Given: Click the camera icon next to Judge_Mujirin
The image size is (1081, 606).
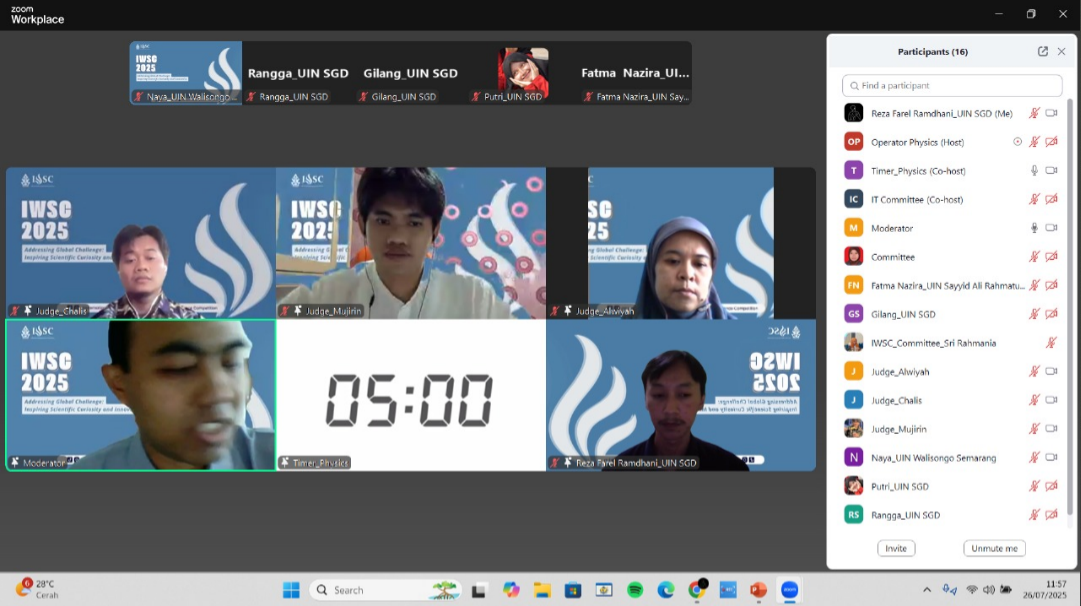Looking at the screenshot, I should (1051, 429).
